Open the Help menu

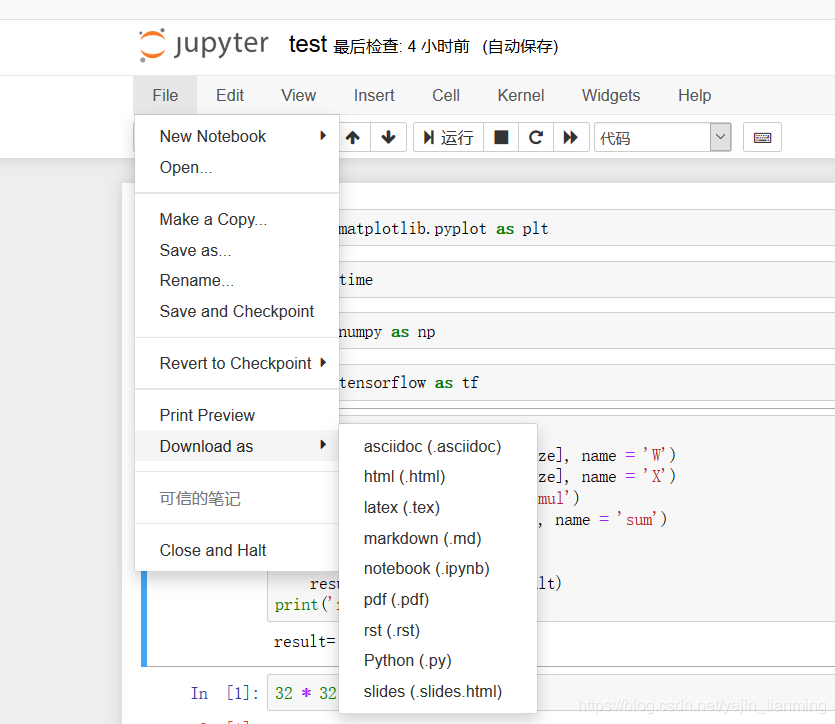pos(694,95)
